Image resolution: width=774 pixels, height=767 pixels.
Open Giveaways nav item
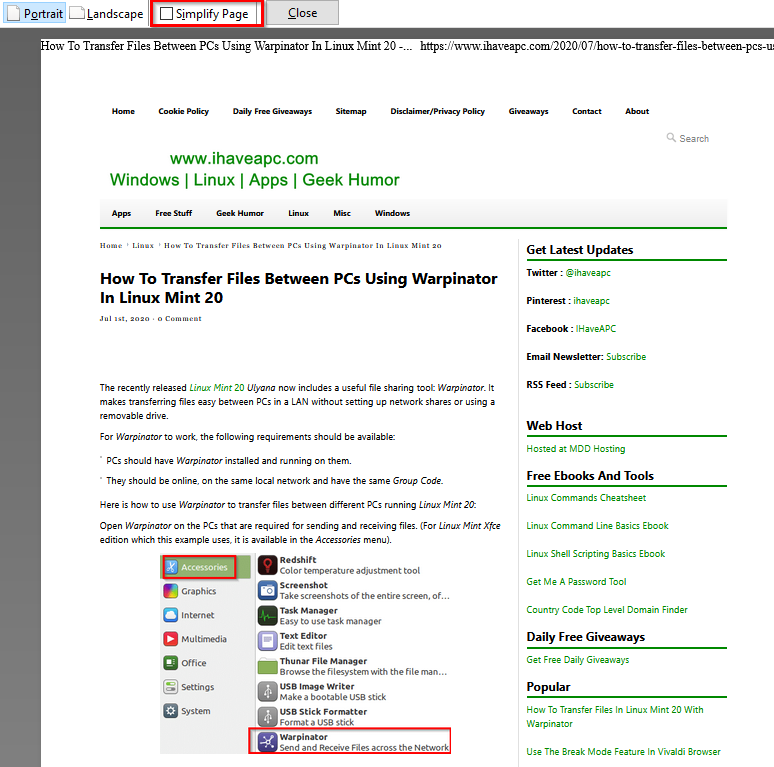[529, 112]
